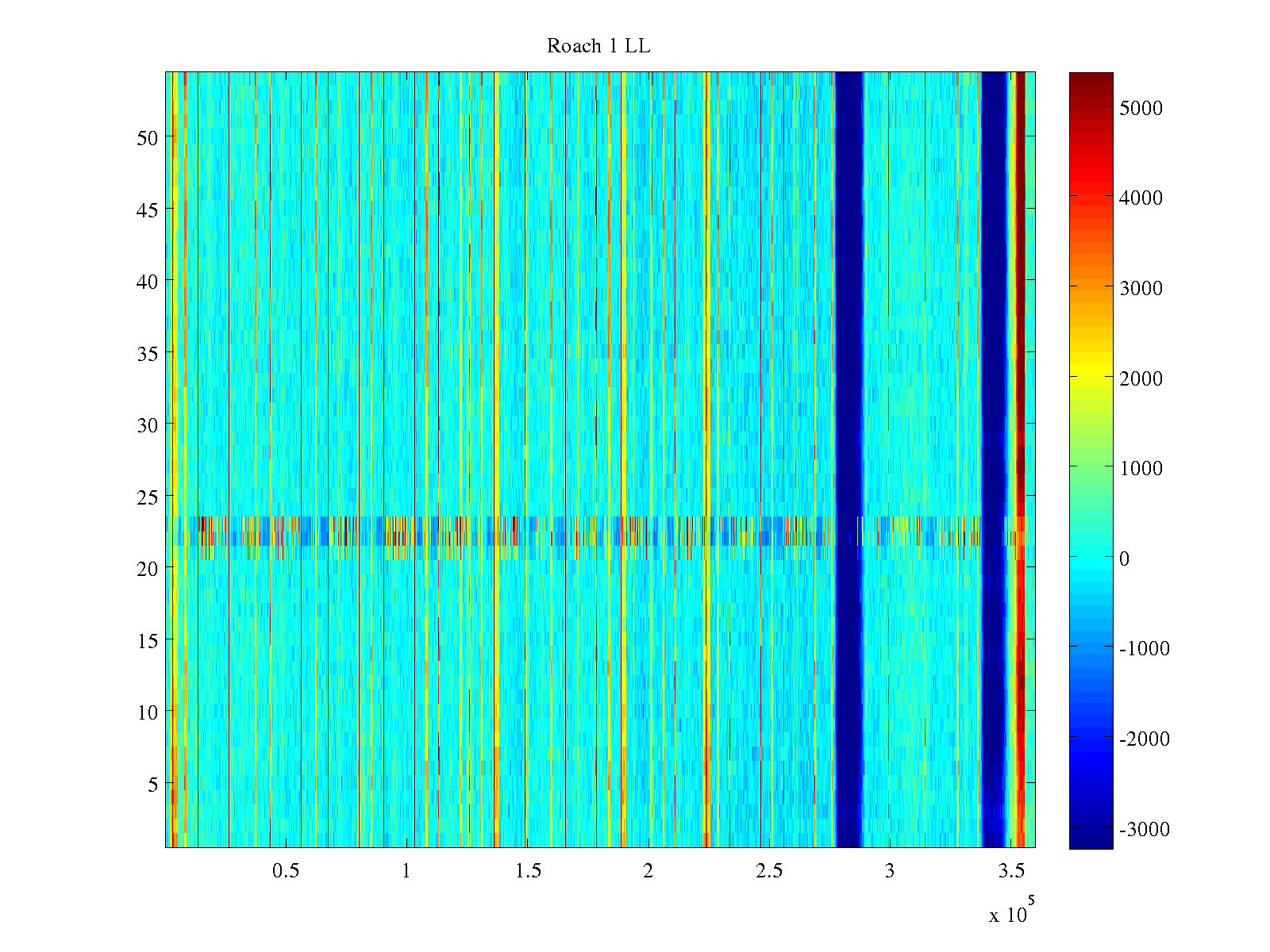The height and width of the screenshot is (952, 1270).
Task: Click the dark red stripe at the right edge
Action: (1021, 460)
